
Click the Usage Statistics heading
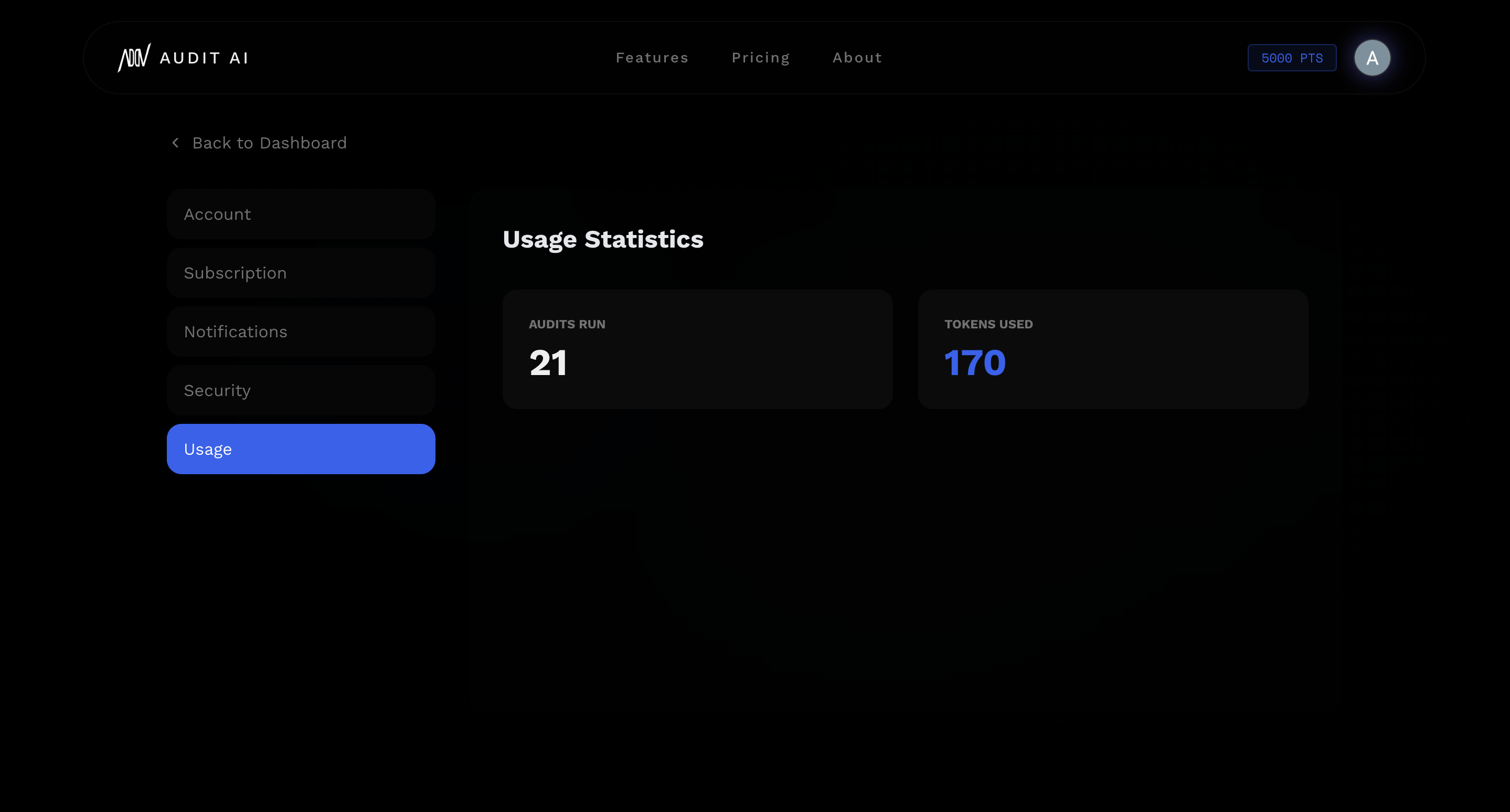(603, 239)
